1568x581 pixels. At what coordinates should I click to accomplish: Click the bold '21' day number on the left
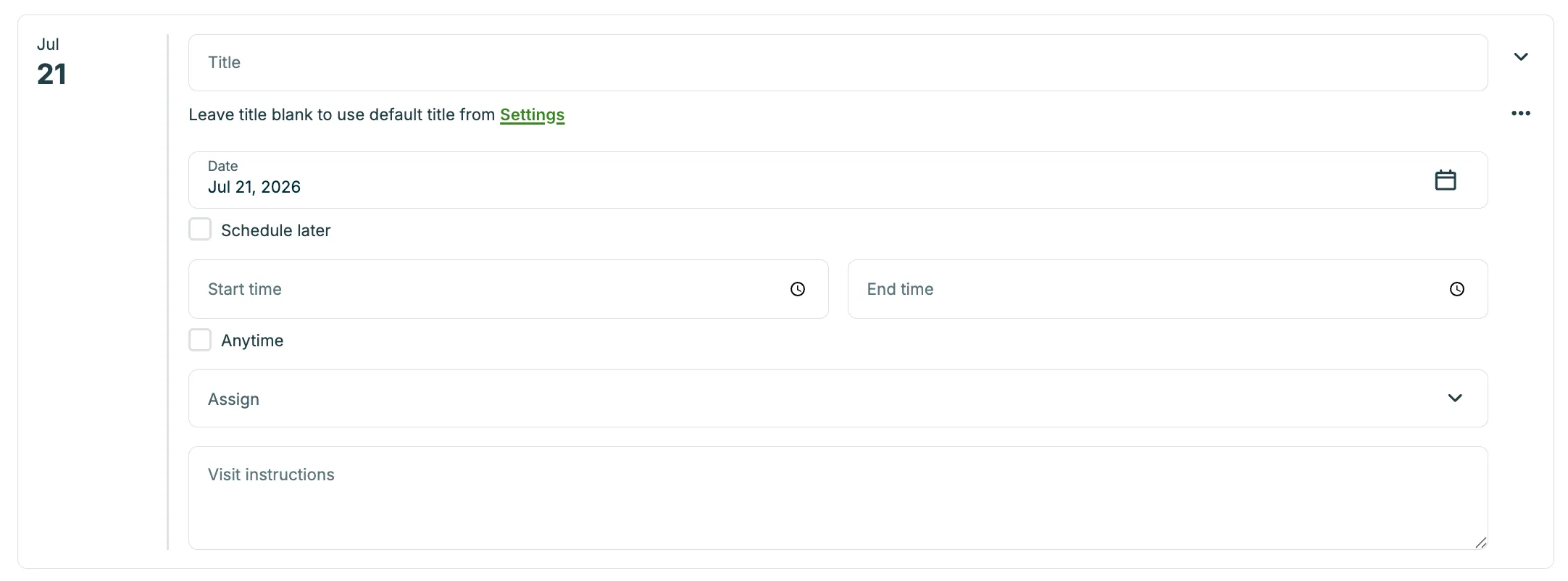(51, 74)
